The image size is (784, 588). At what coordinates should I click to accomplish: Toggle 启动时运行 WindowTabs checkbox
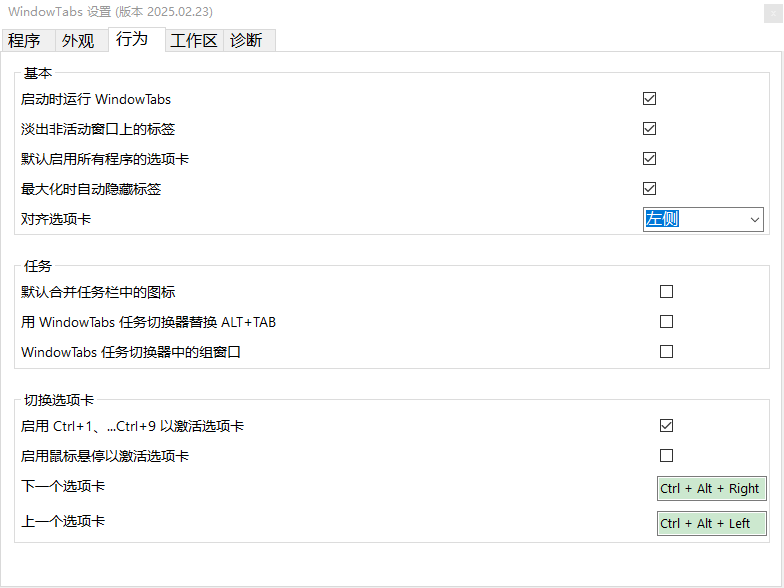point(649,98)
